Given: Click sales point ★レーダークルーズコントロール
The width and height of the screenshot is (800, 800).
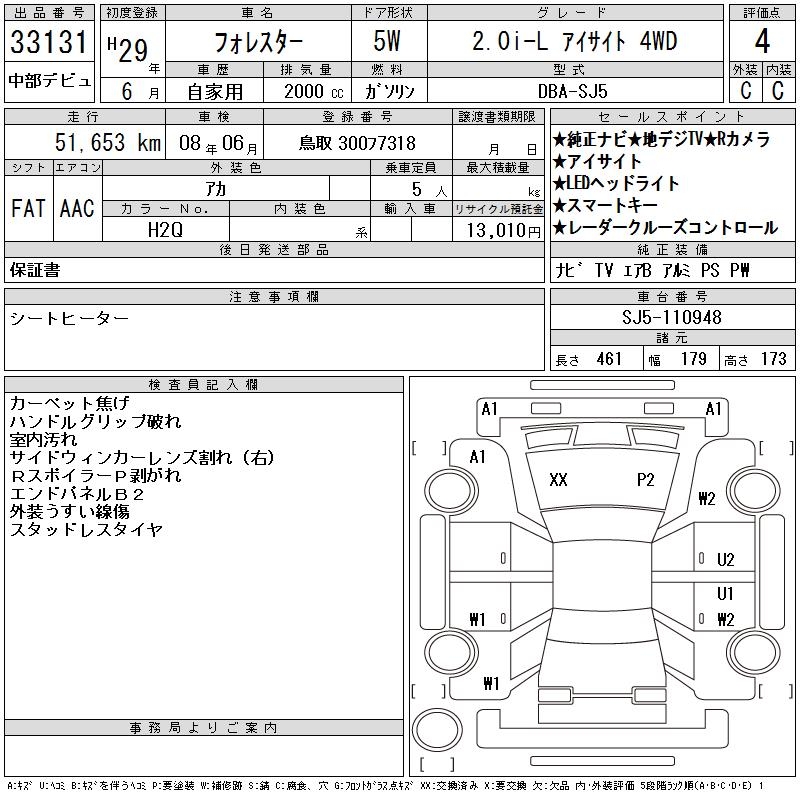Looking at the screenshot, I should point(665,228).
